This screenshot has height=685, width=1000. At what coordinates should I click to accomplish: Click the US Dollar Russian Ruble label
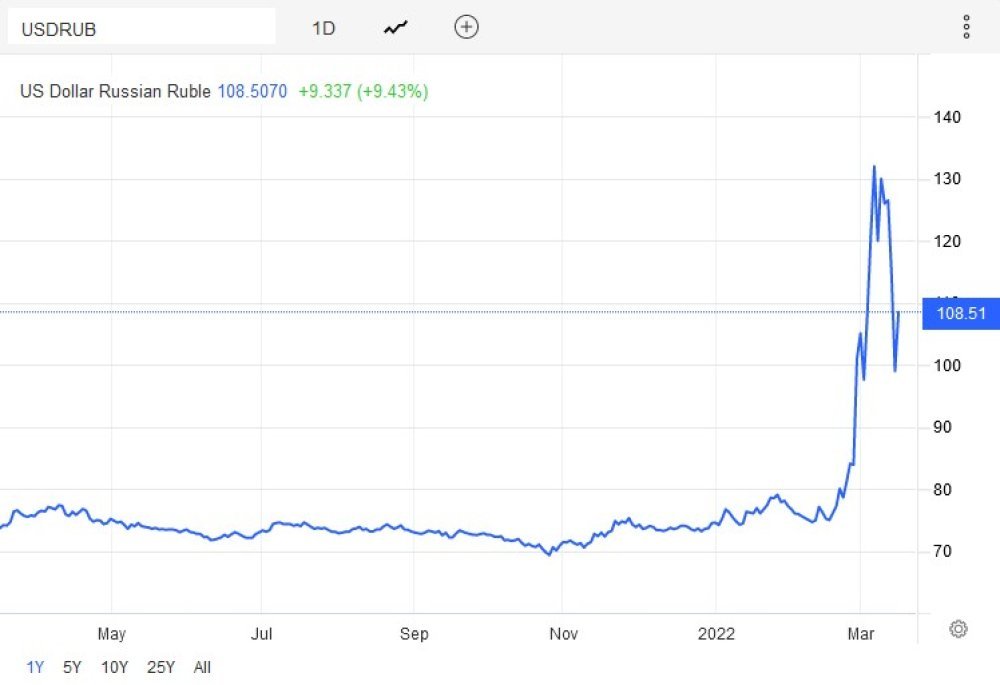(x=115, y=92)
